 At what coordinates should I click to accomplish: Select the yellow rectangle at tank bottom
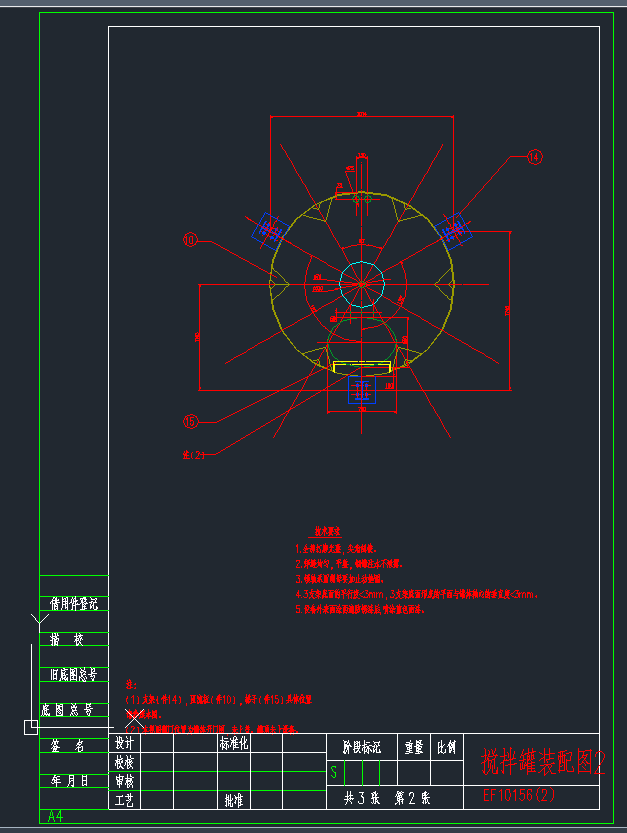pos(362,367)
